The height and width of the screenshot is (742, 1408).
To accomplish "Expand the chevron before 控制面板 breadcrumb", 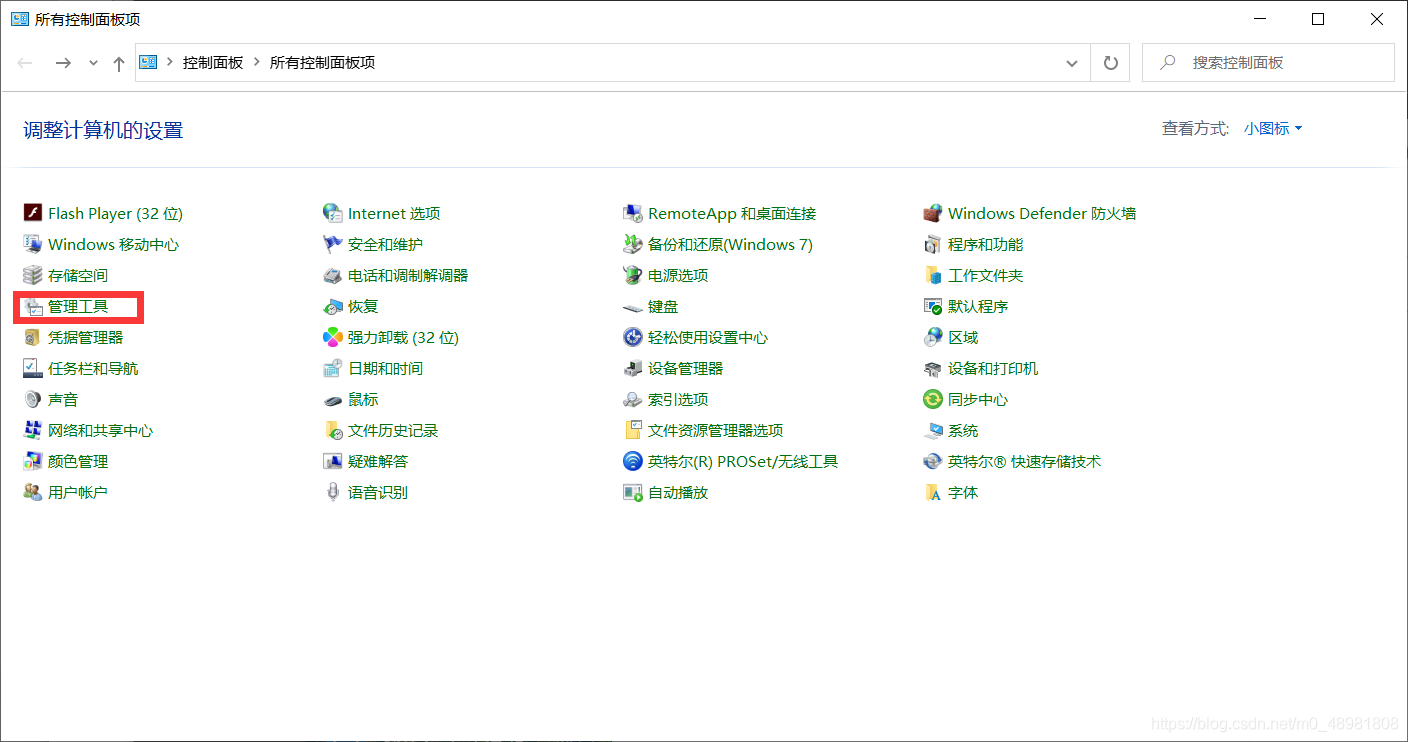I will tap(169, 62).
